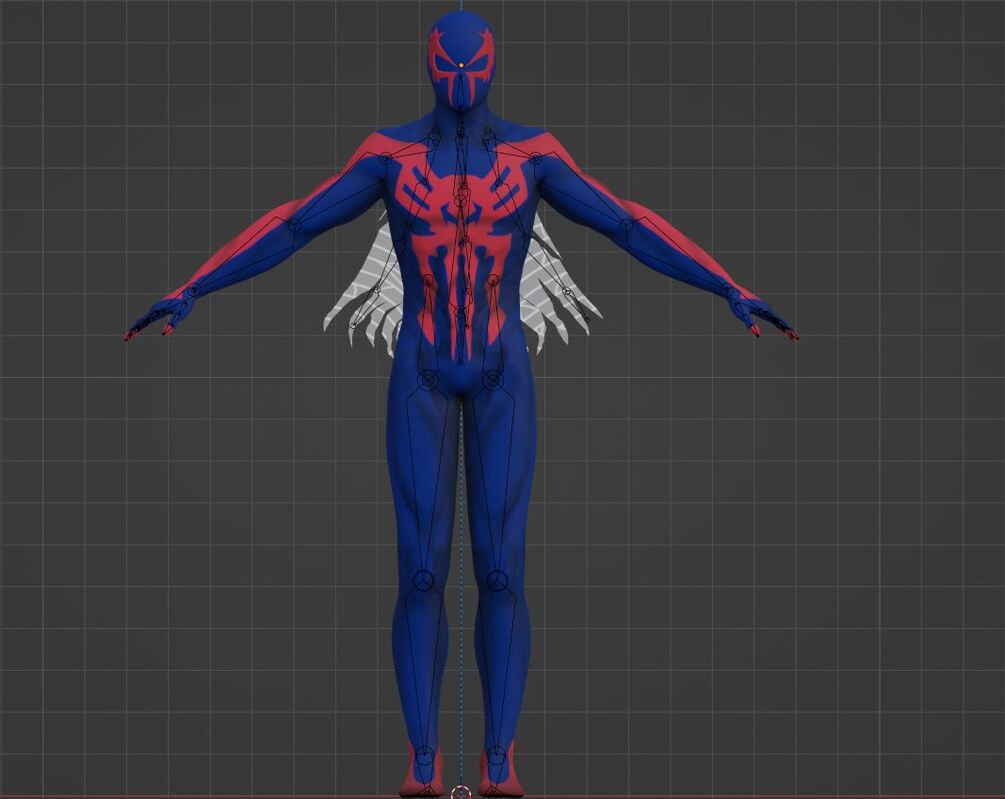
Task: Click the hip bone joint on screen-left side
Action: (428, 381)
